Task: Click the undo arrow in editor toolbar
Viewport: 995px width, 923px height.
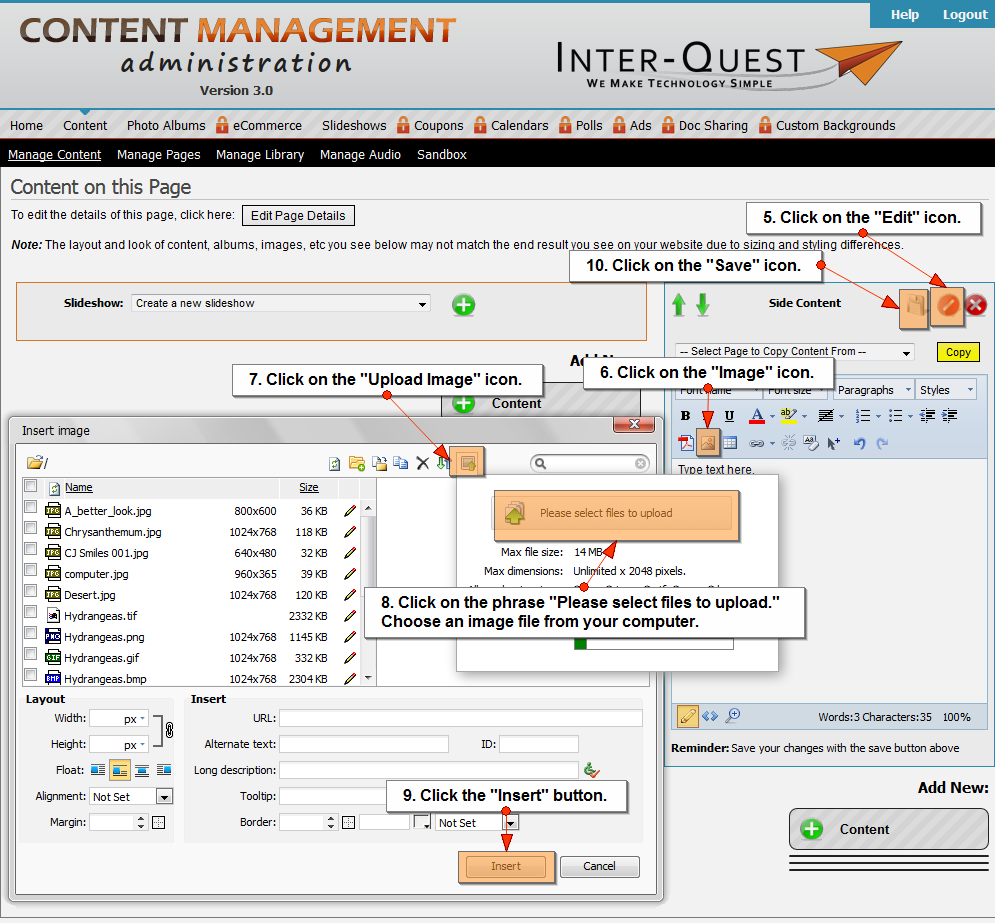Action: [859, 443]
